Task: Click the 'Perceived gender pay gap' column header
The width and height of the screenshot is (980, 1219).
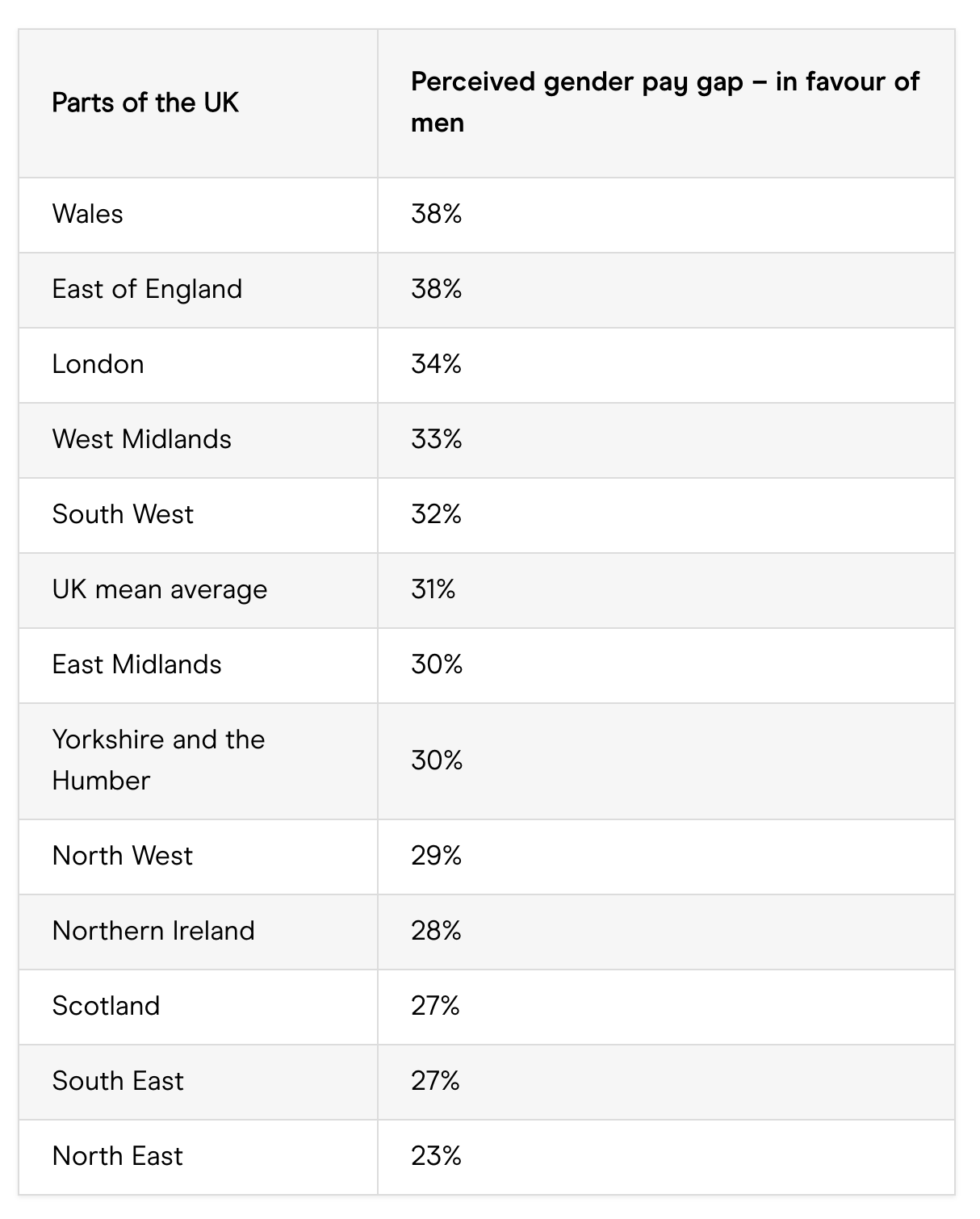Action: 664,102
